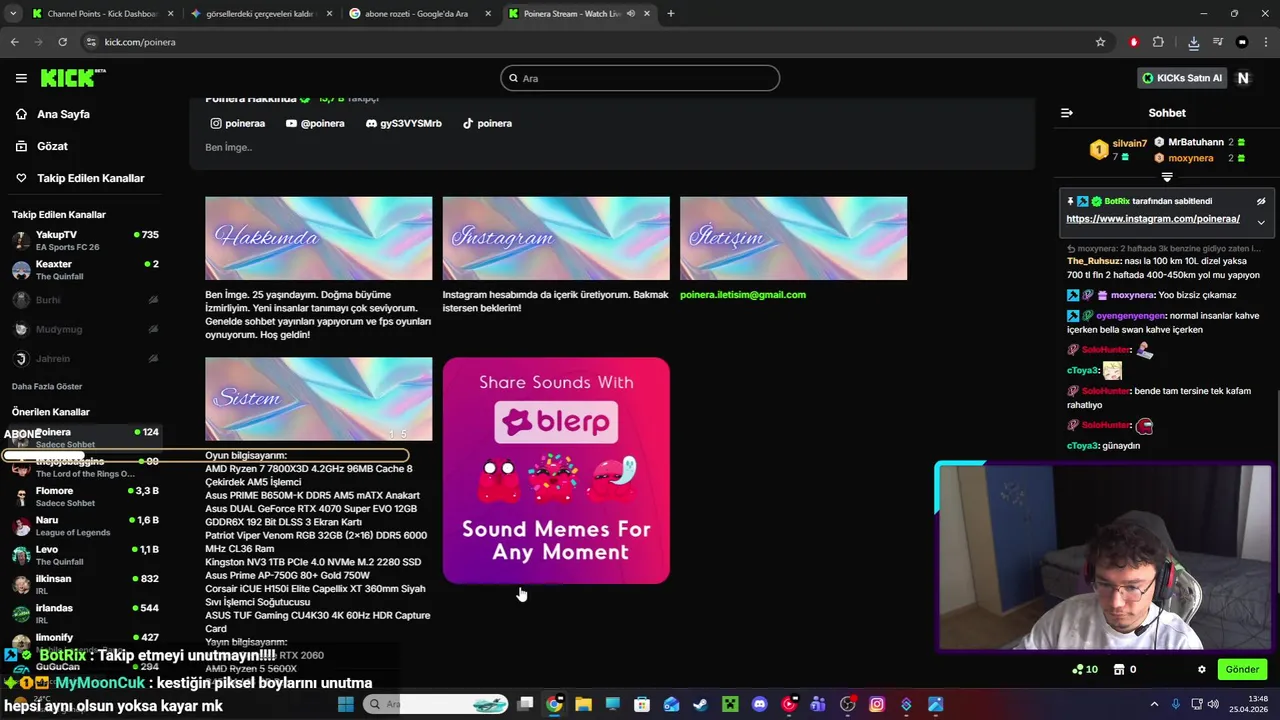The width and height of the screenshot is (1280, 720).
Task: Bookmark this page star icon
Action: (1100, 42)
